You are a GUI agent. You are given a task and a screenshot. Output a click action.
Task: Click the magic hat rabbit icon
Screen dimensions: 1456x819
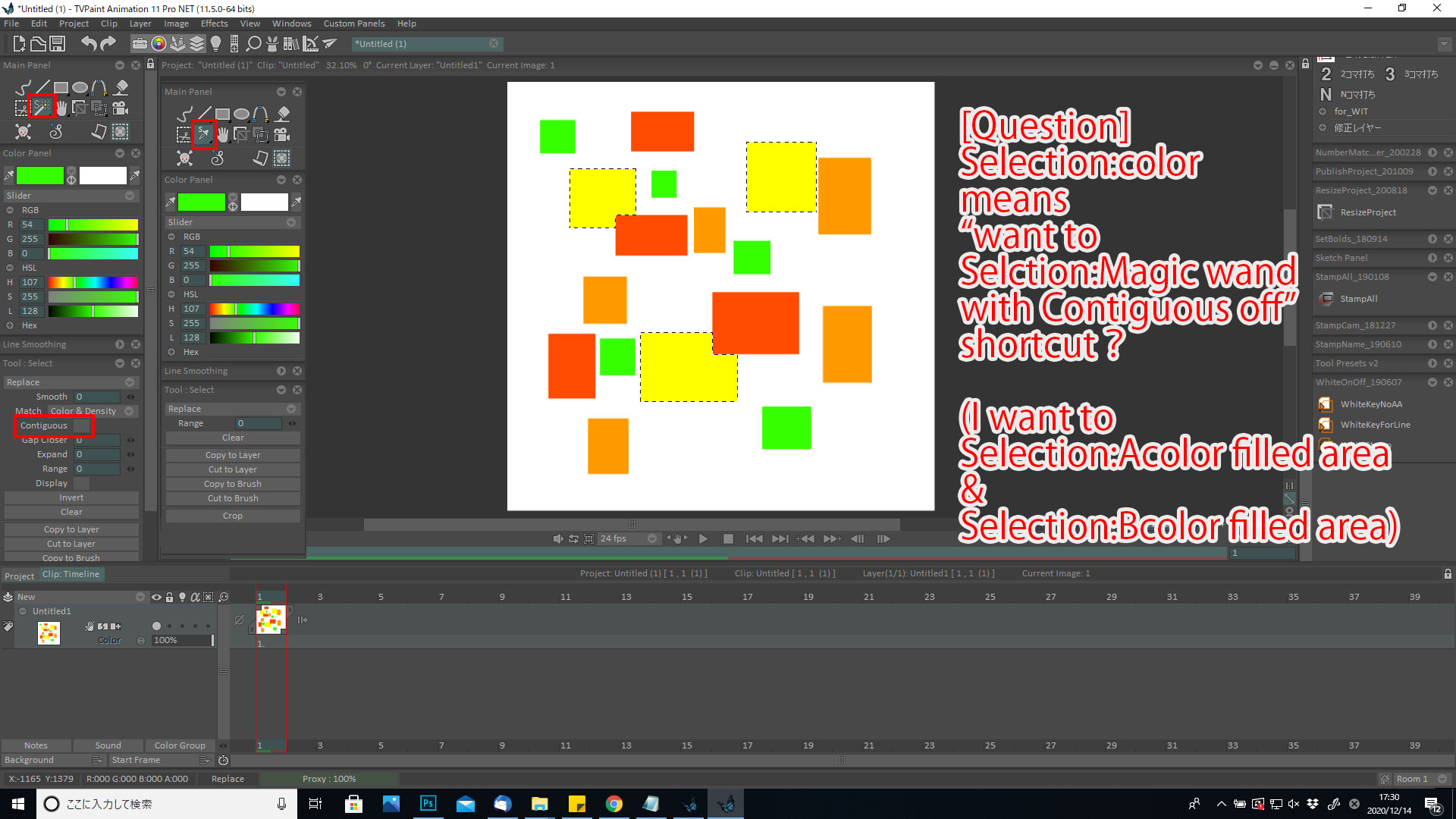coord(272,43)
